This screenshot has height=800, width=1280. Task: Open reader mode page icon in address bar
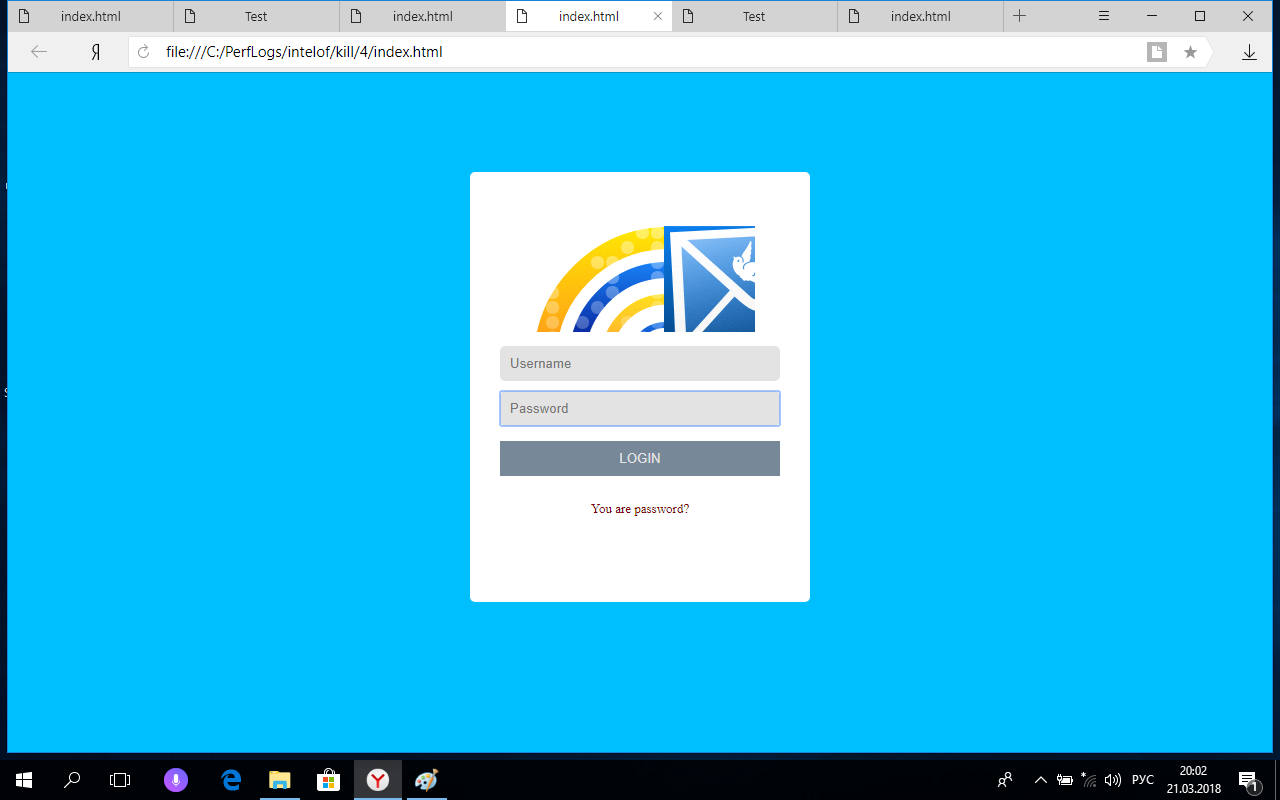tap(1157, 52)
